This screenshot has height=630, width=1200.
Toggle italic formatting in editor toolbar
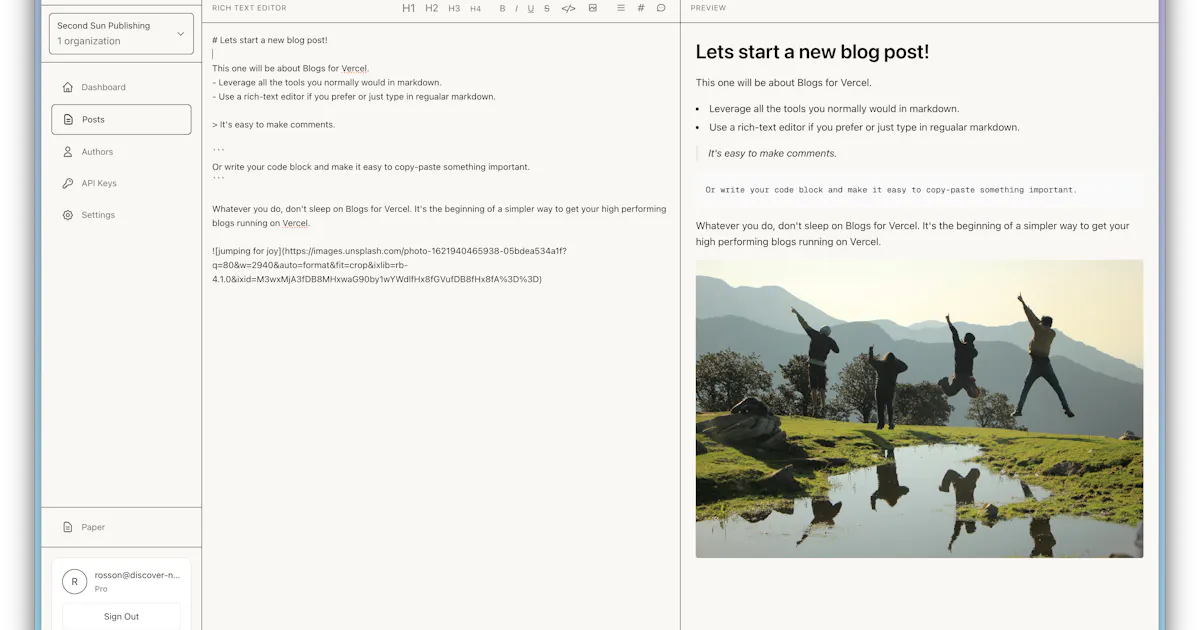[x=516, y=8]
